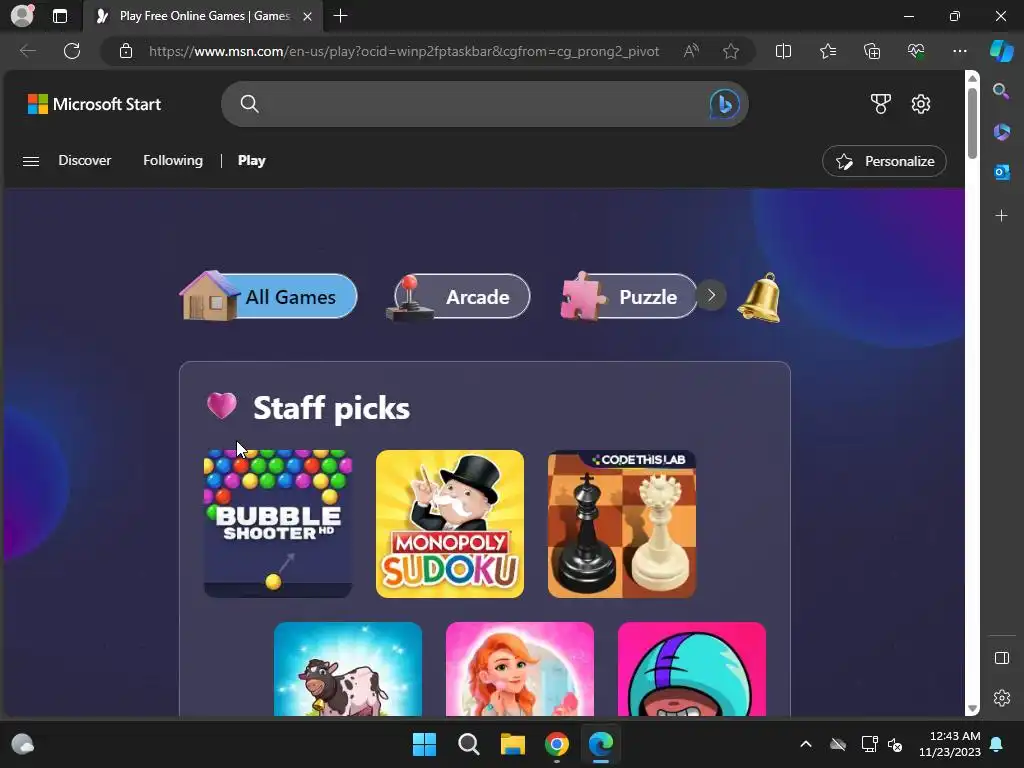The width and height of the screenshot is (1024, 768).
Task: Switch to the Discover tab
Action: click(84, 161)
